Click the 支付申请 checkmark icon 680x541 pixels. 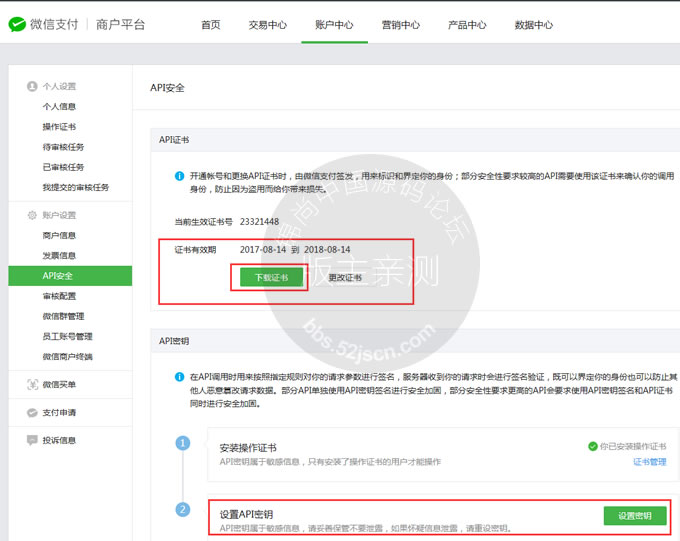[x=32, y=413]
